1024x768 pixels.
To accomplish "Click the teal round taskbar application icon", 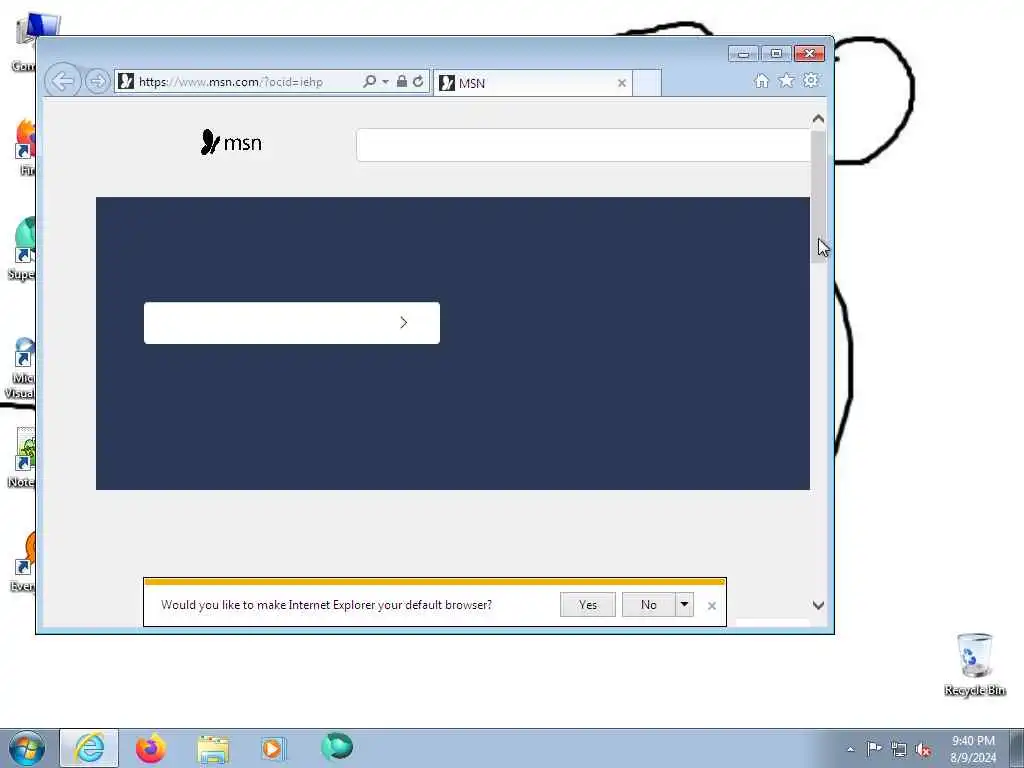I will (337, 746).
